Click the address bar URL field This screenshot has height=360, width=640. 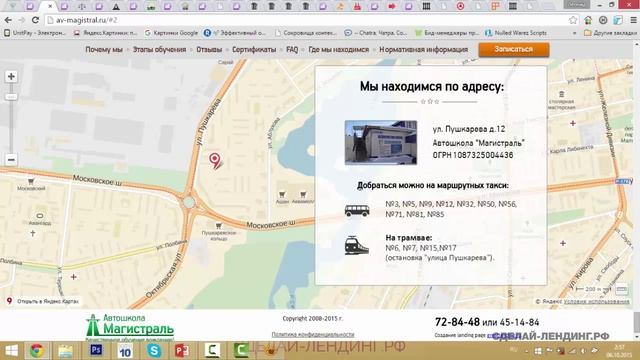pyautogui.click(x=306, y=20)
